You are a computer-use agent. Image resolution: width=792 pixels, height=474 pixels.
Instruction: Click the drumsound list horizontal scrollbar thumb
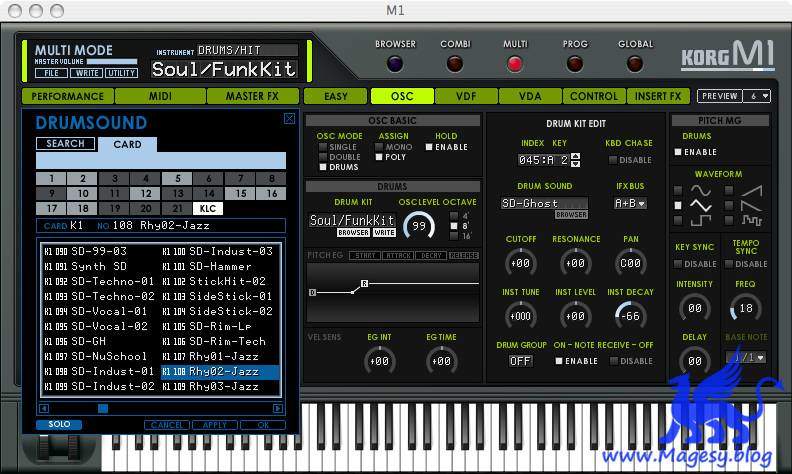pos(103,408)
